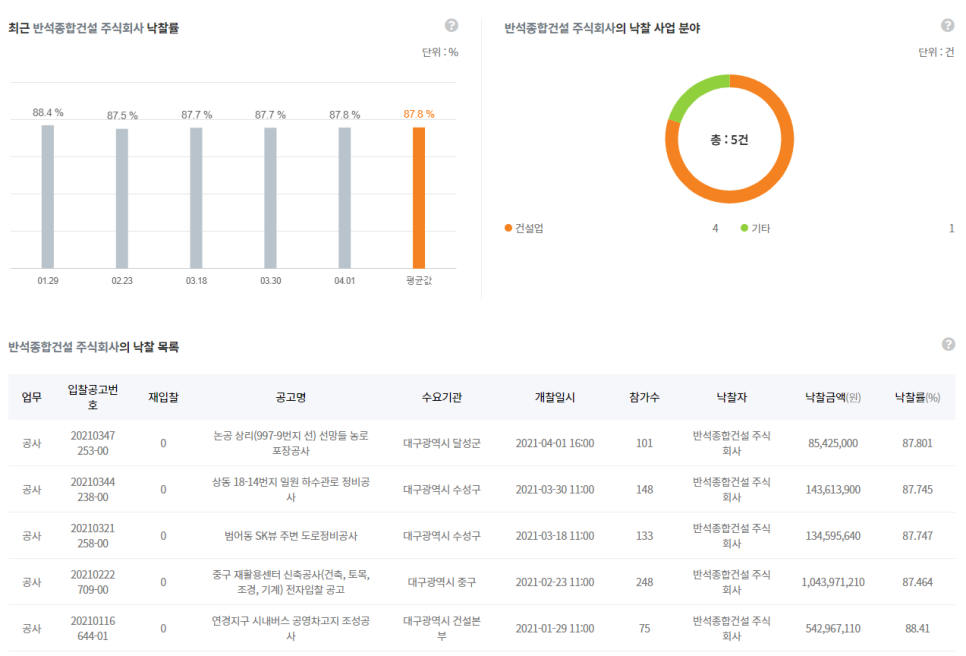Click bid rate value 87.464
The height and width of the screenshot is (656, 966).
(x=917, y=581)
